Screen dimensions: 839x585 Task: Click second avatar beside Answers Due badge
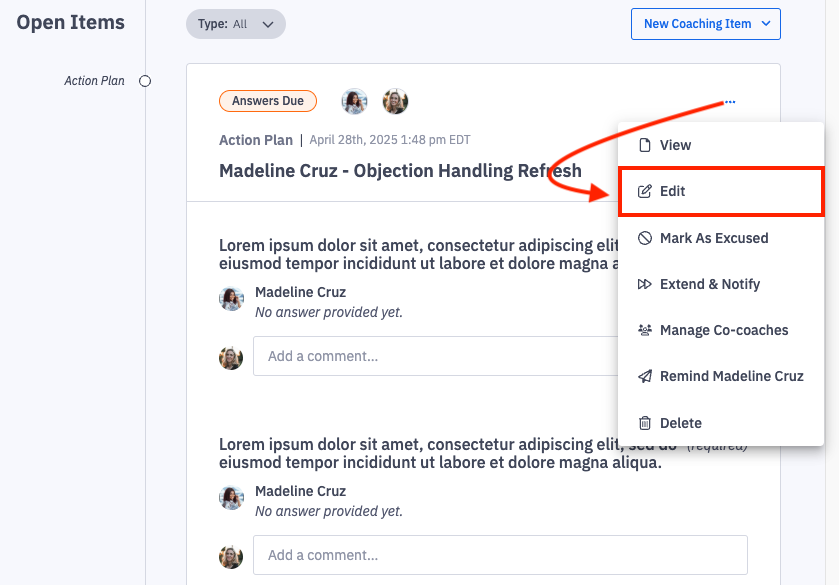click(395, 101)
